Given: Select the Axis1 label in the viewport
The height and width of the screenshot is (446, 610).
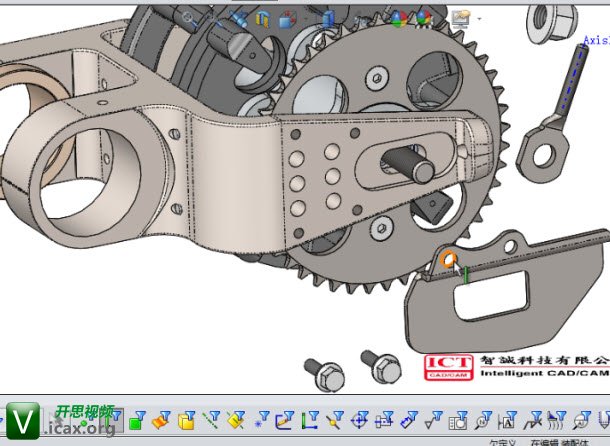Looking at the screenshot, I should [x=596, y=40].
